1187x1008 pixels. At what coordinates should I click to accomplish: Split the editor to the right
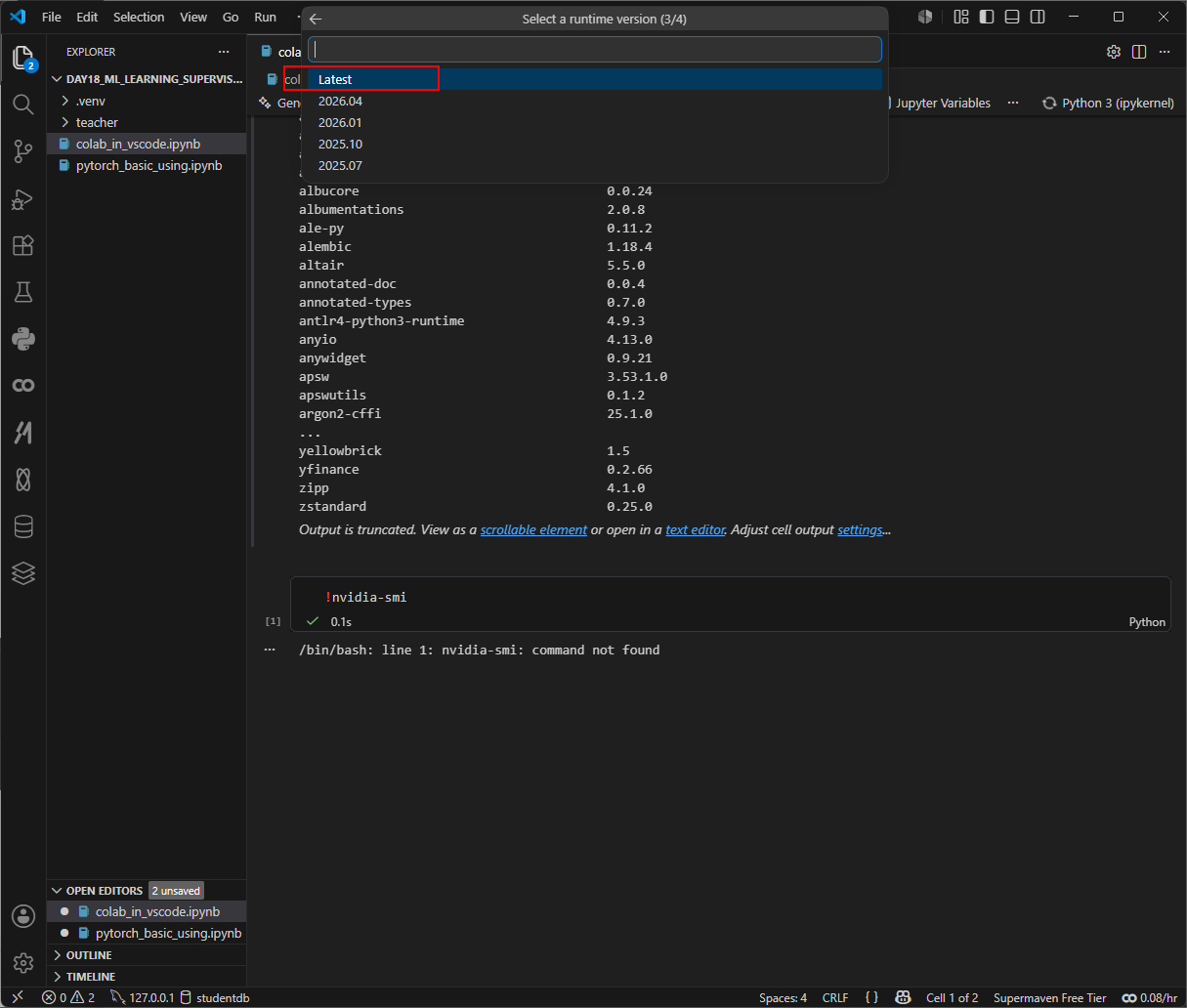[x=1138, y=52]
